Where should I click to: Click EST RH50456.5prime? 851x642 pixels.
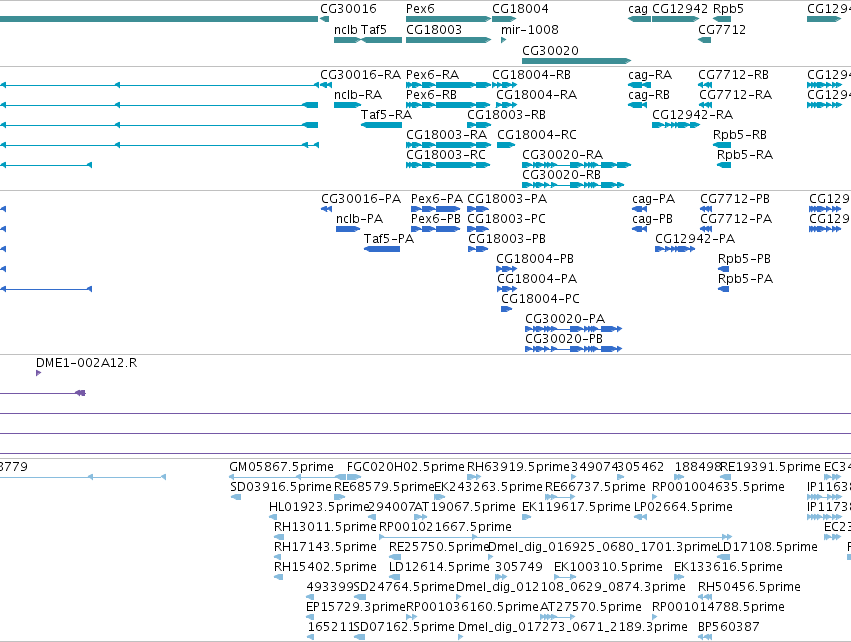click(749, 587)
